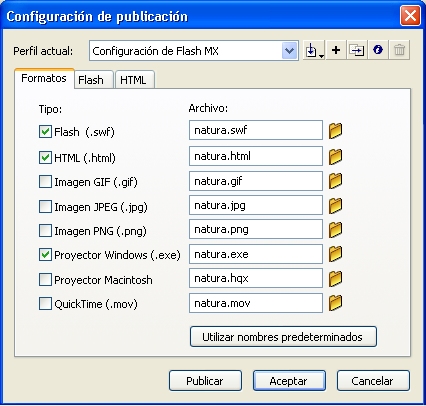The width and height of the screenshot is (426, 406).
Task: Browse folder for natura.swf file
Action: 335,130
